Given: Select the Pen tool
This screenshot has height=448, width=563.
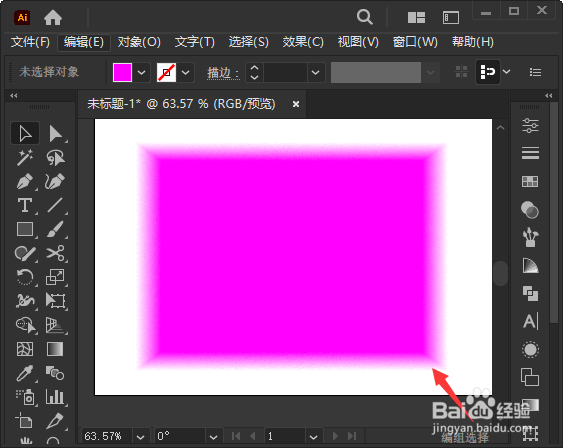Looking at the screenshot, I should click(25, 182).
